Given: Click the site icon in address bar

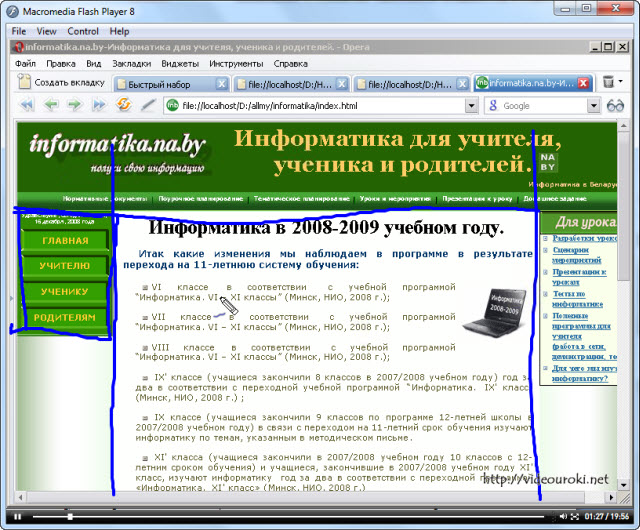Looking at the screenshot, I should 173,105.
